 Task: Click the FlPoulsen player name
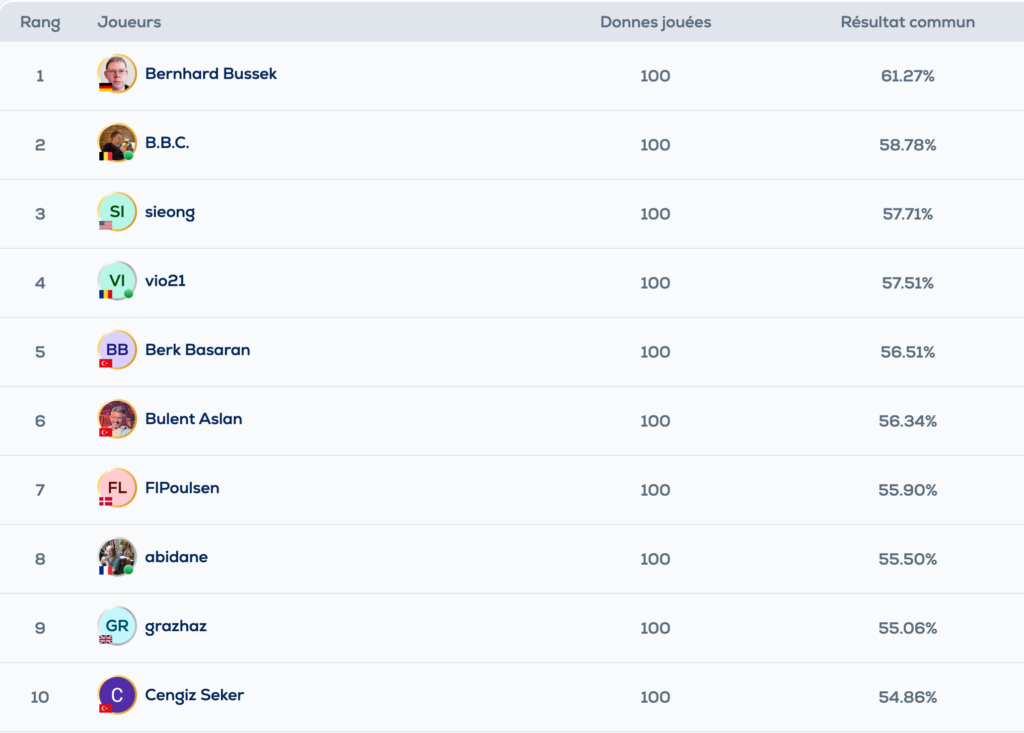(182, 488)
